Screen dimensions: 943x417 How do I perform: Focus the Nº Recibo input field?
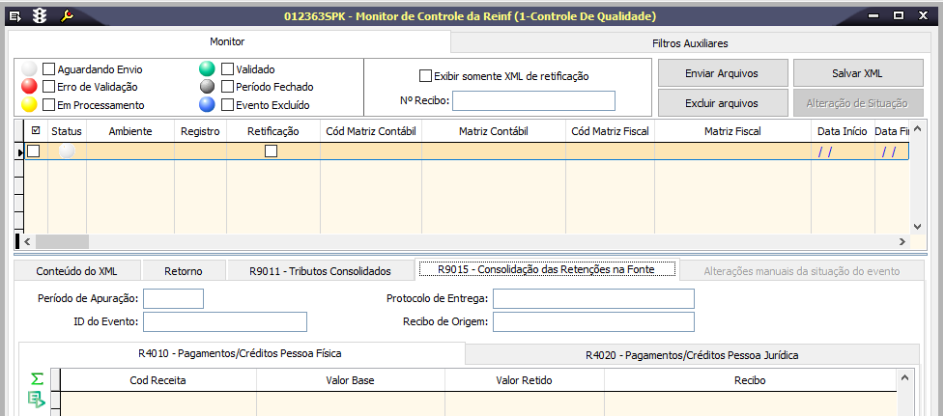tap(535, 101)
